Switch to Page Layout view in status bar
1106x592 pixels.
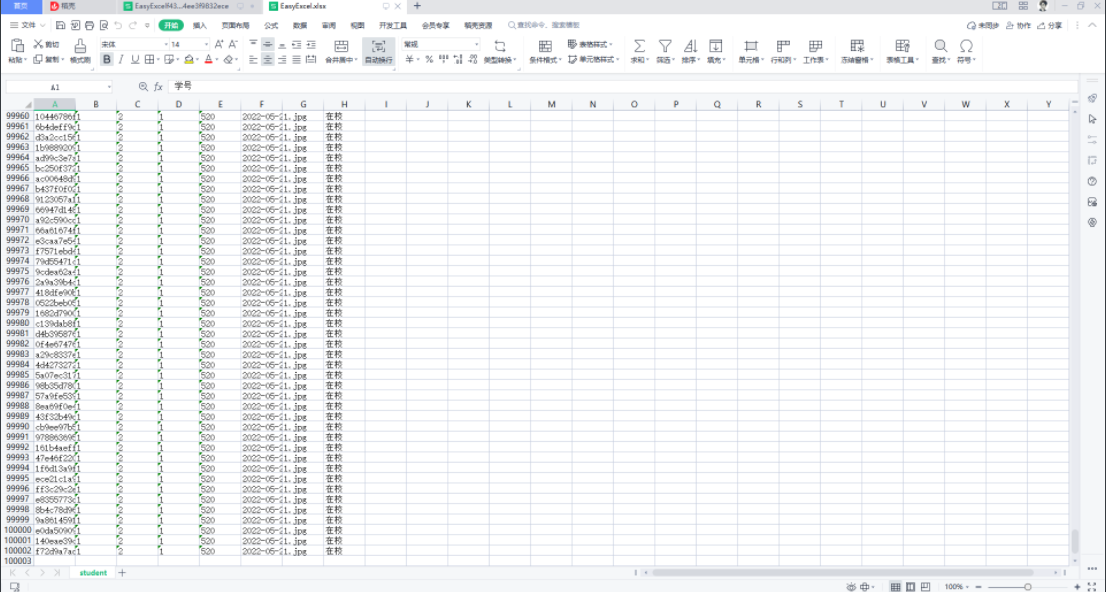click(911, 587)
